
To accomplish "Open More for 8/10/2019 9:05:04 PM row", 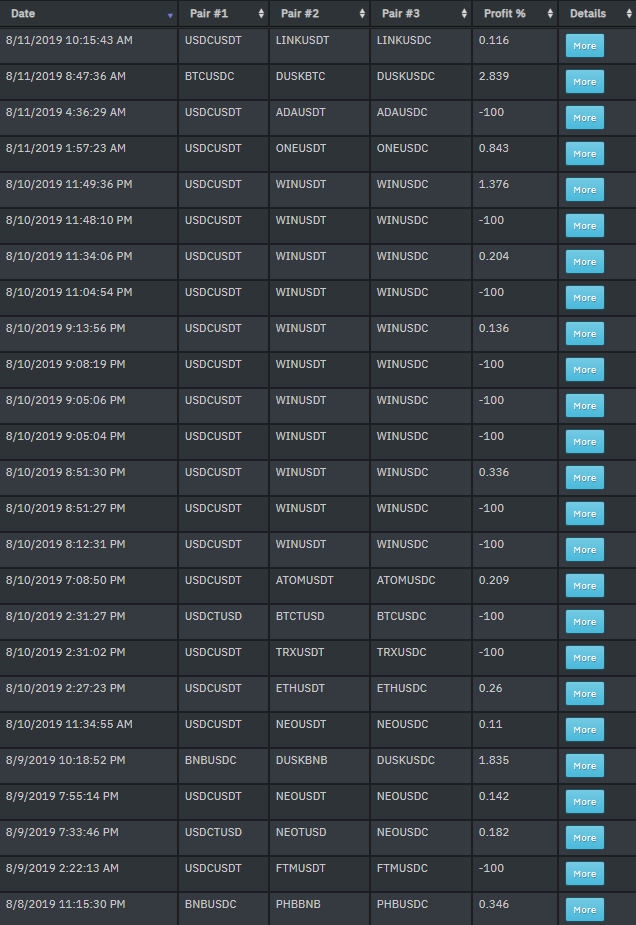I will click(585, 442).
